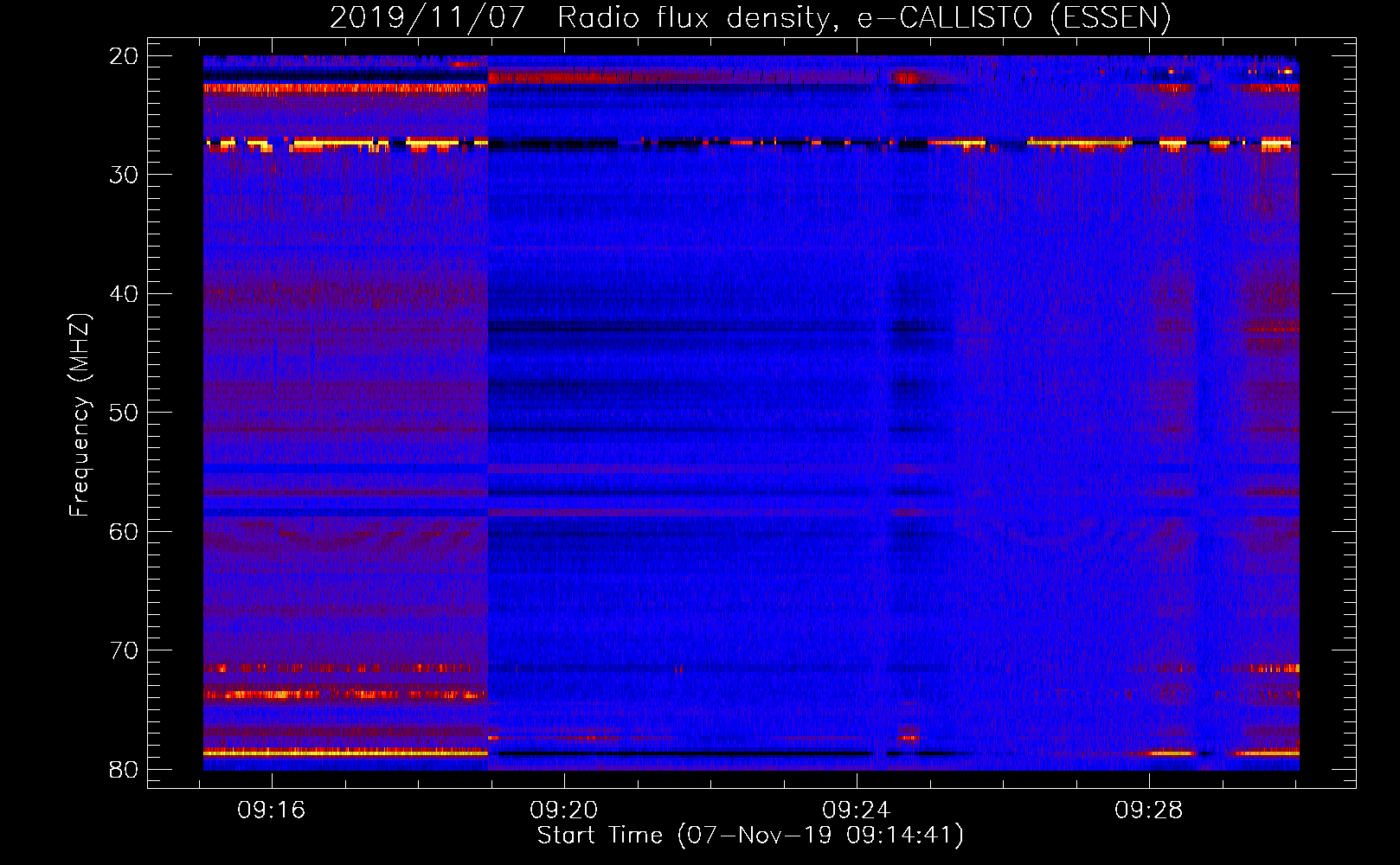Click the 09:24 time tick label
Screen dimensions: 1400x865
point(857,811)
